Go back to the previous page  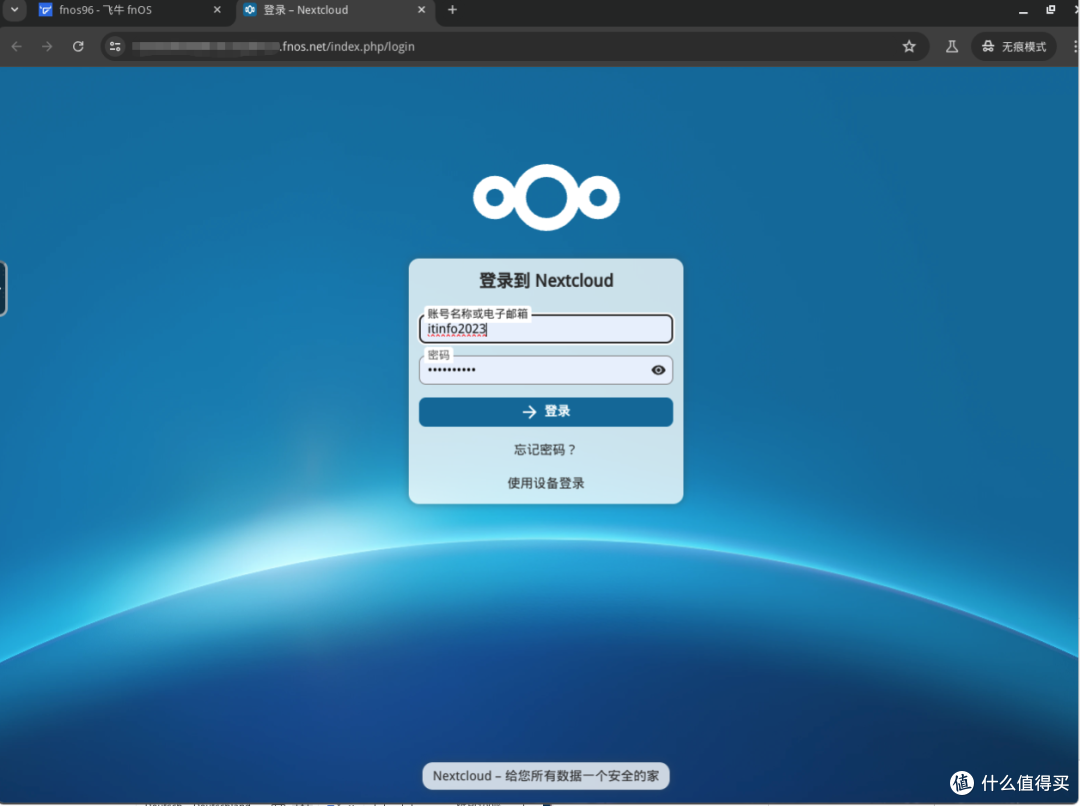click(x=17, y=46)
